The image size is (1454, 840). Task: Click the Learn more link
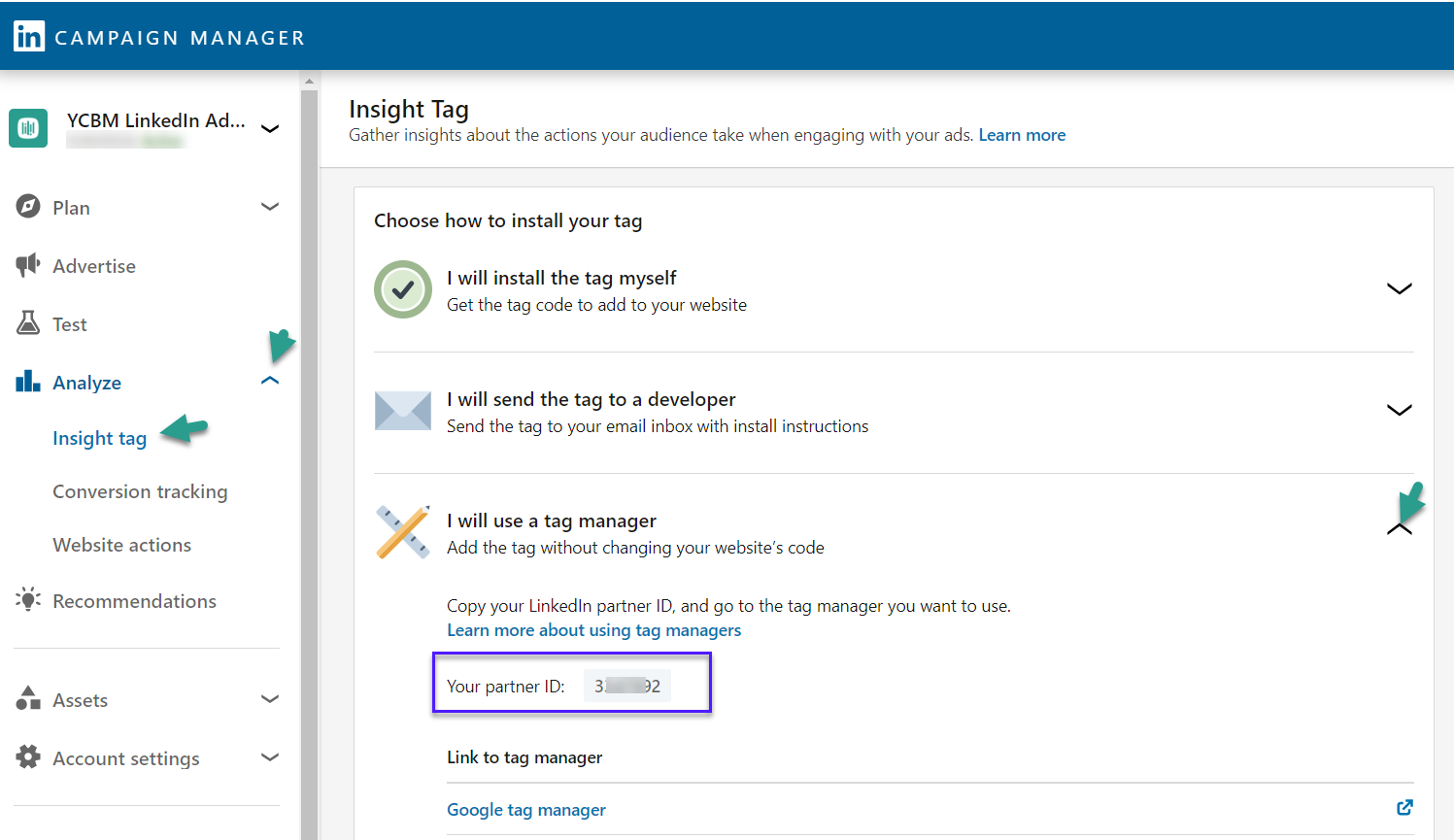(x=1022, y=135)
